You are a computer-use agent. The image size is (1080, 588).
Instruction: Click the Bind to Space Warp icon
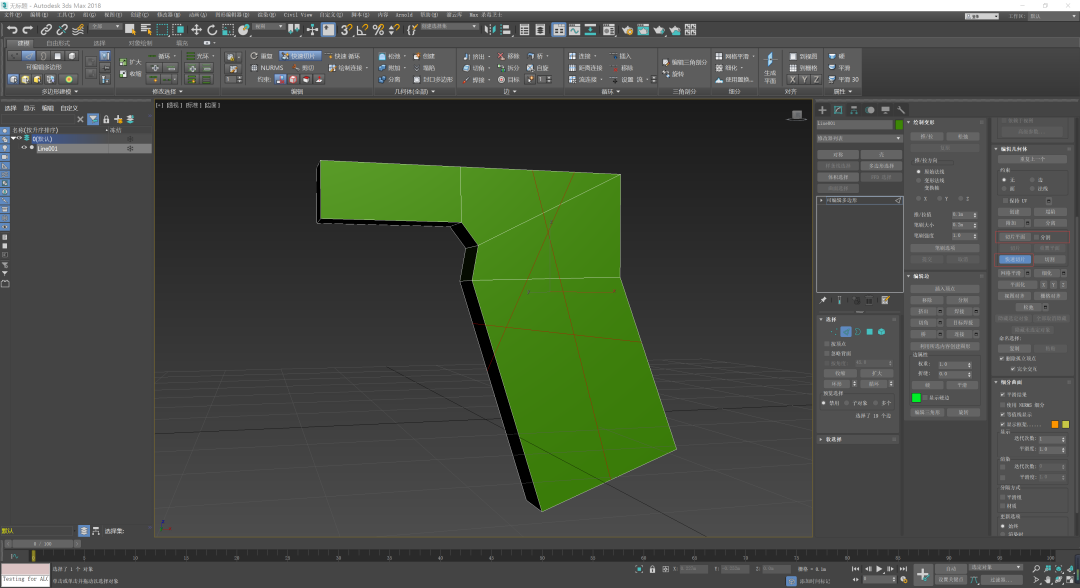78,30
